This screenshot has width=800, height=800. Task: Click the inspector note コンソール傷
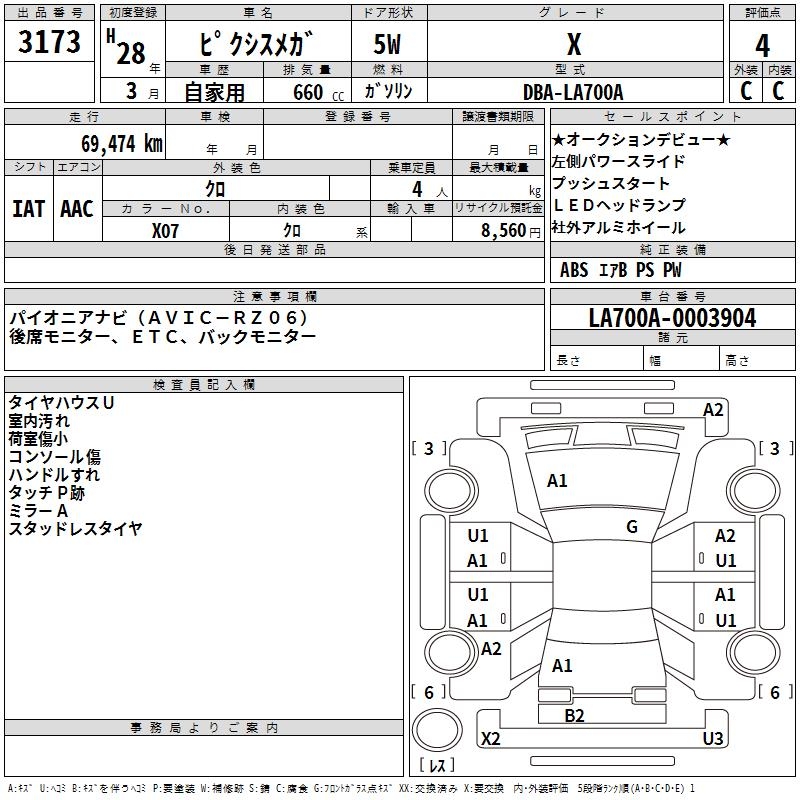(x=55, y=457)
